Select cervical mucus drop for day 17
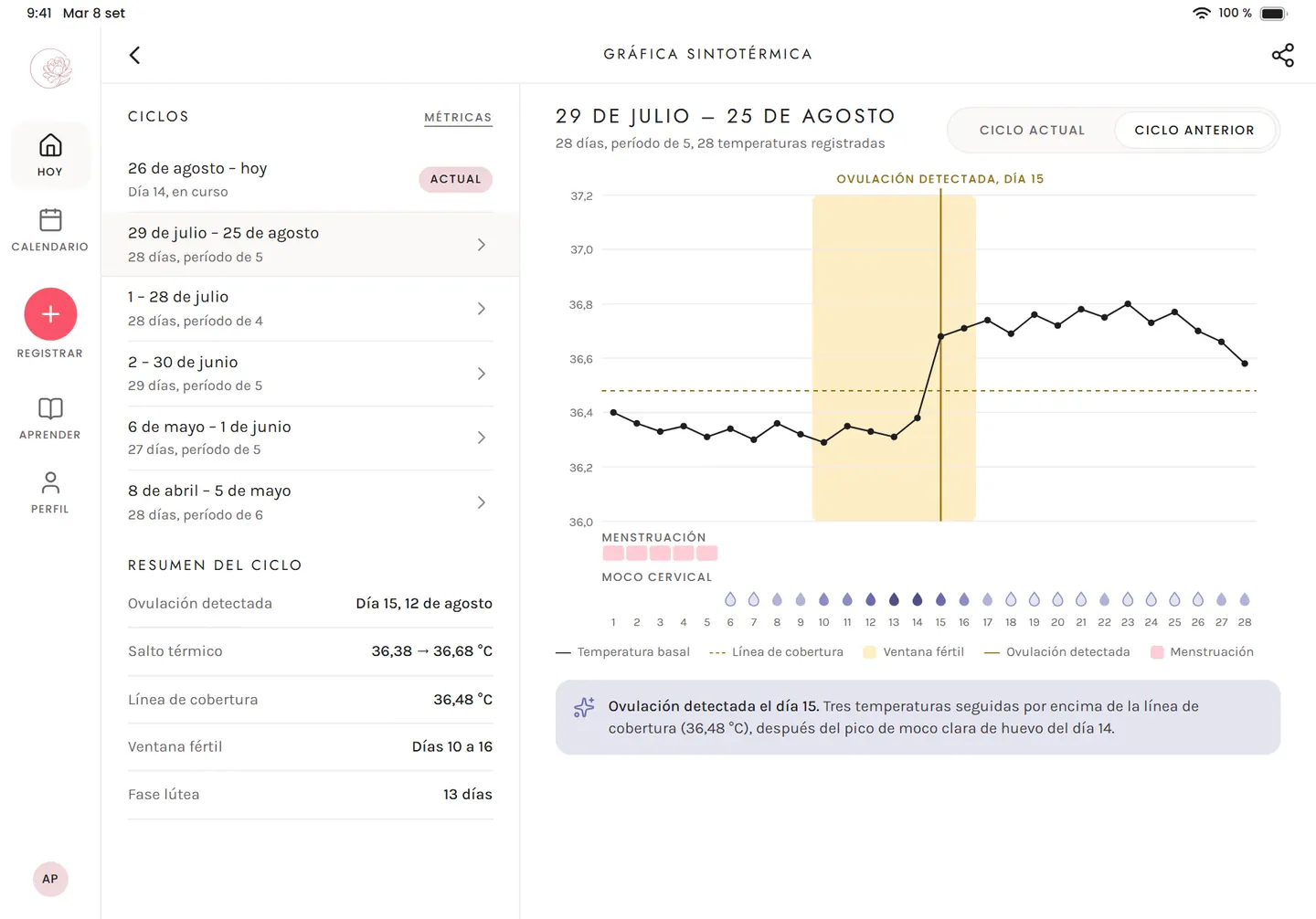This screenshot has width=1316, height=919. (988, 599)
